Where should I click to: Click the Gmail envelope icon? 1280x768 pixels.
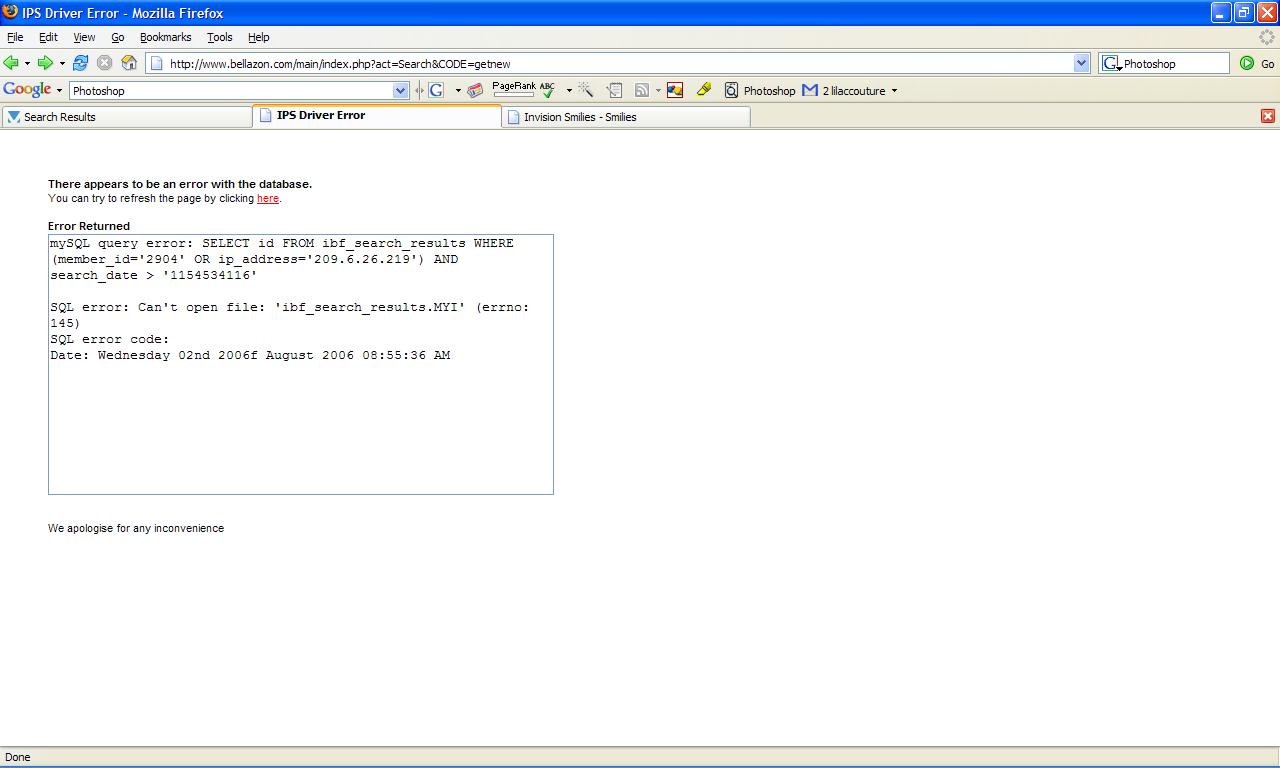pyautogui.click(x=810, y=90)
